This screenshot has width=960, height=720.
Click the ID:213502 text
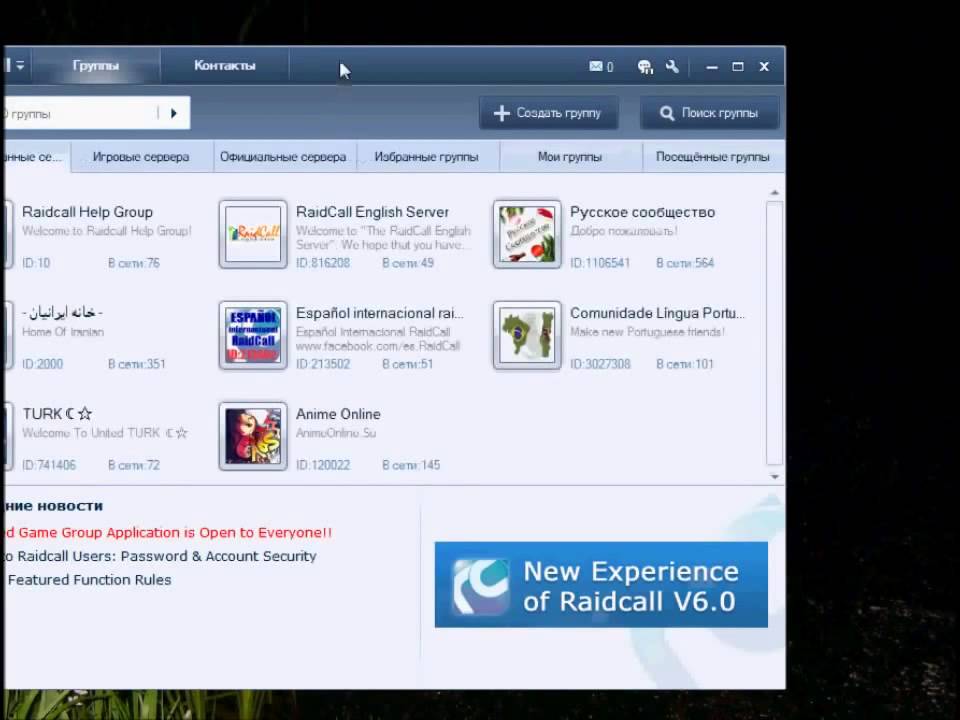click(323, 364)
